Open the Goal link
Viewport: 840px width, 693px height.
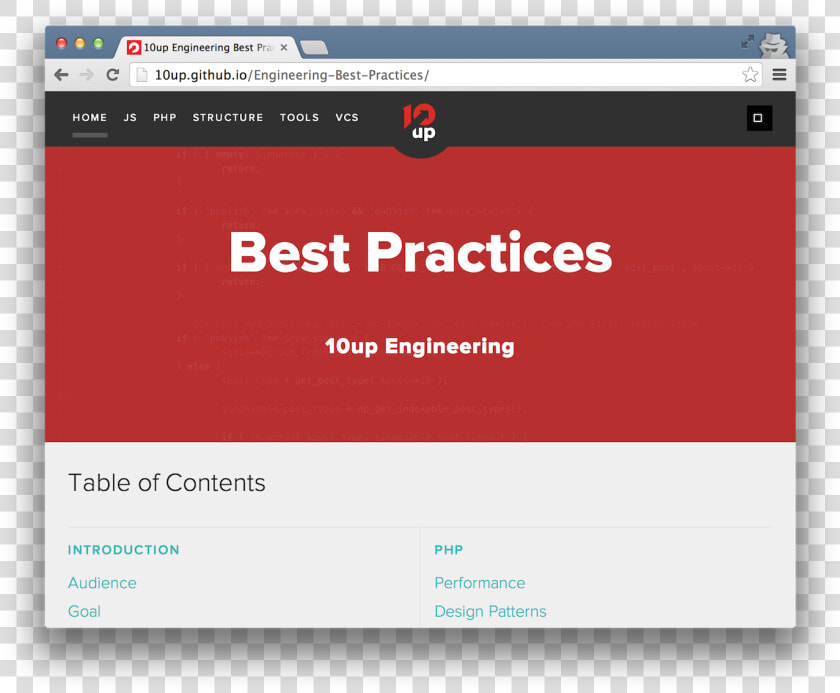pyautogui.click(x=84, y=611)
